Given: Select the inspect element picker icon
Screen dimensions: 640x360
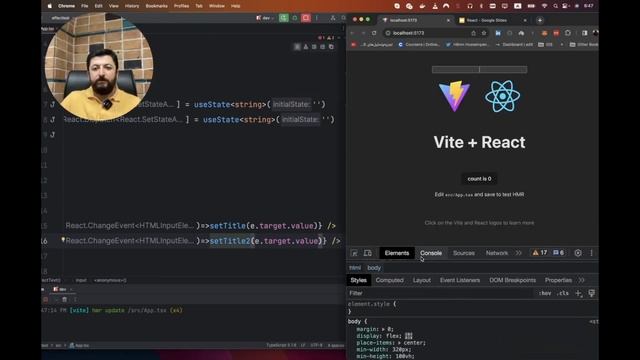Looking at the screenshot, I should point(354,253).
